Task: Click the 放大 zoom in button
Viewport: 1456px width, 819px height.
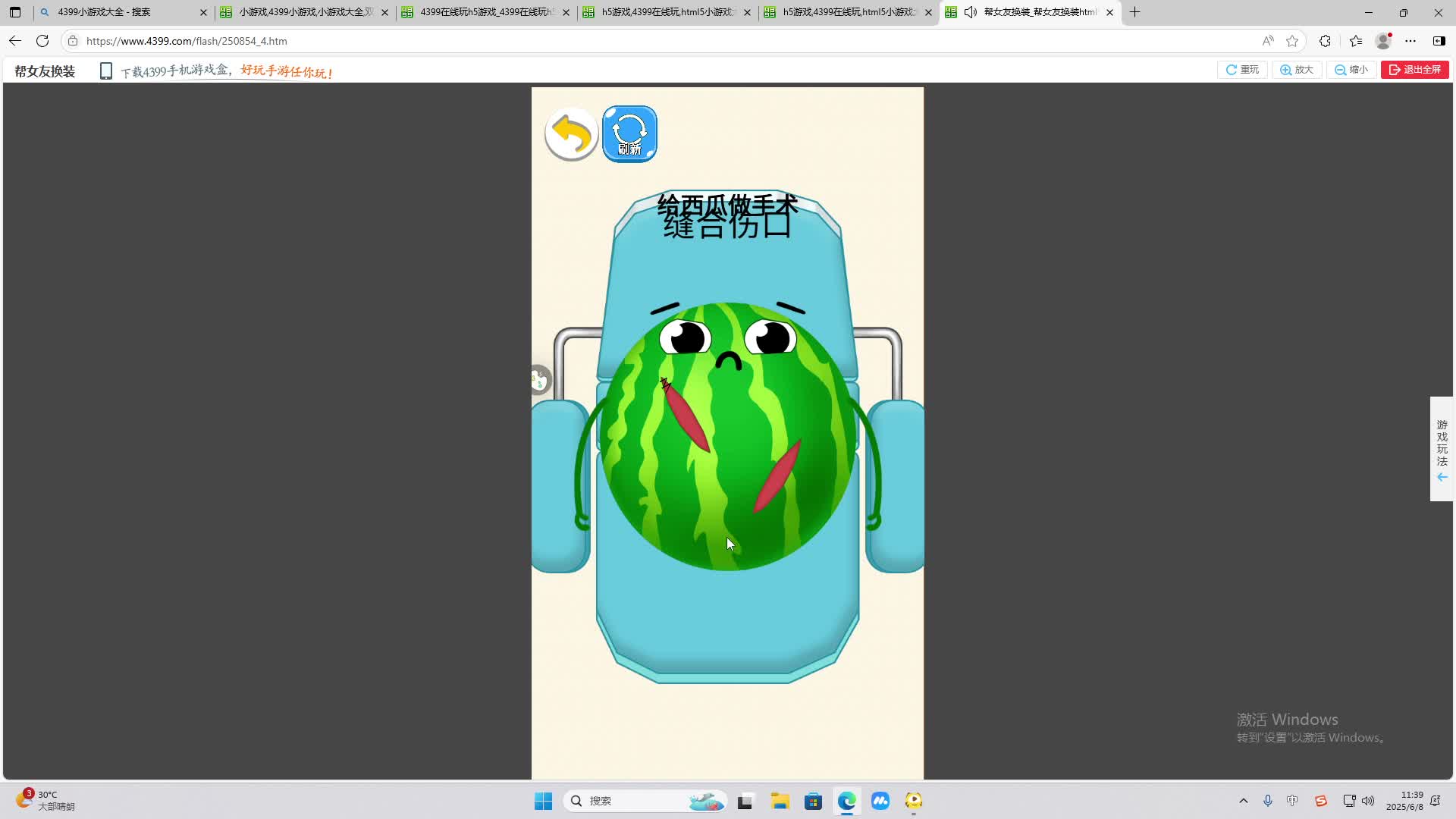Action: (1297, 70)
